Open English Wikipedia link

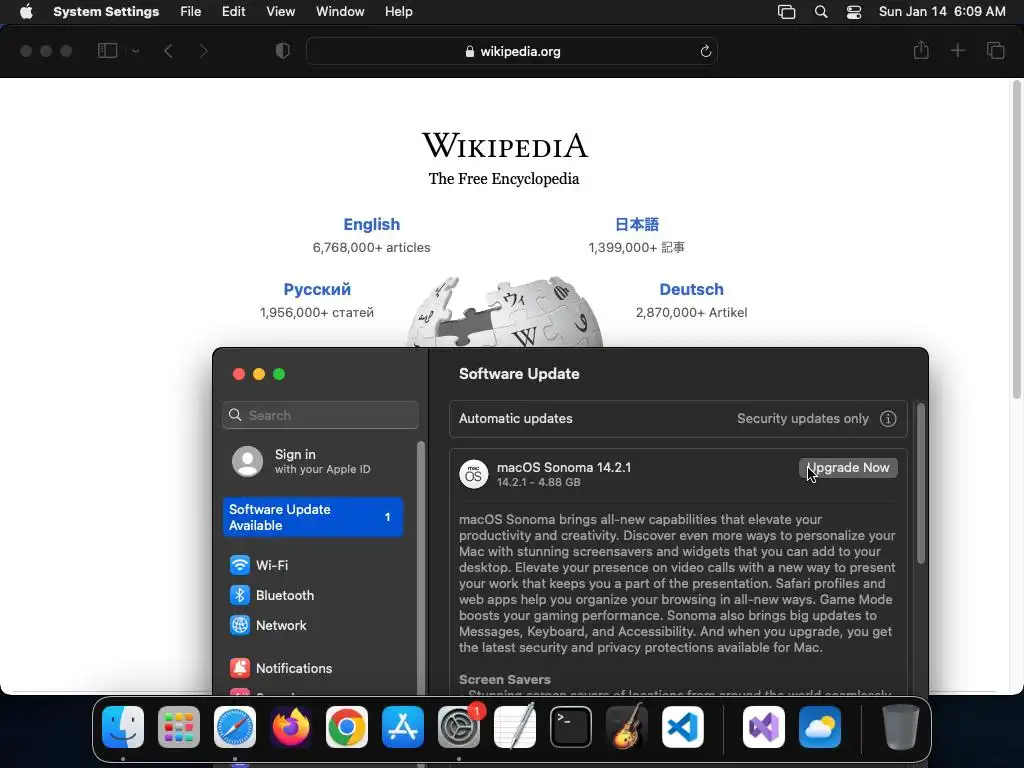[x=372, y=224]
